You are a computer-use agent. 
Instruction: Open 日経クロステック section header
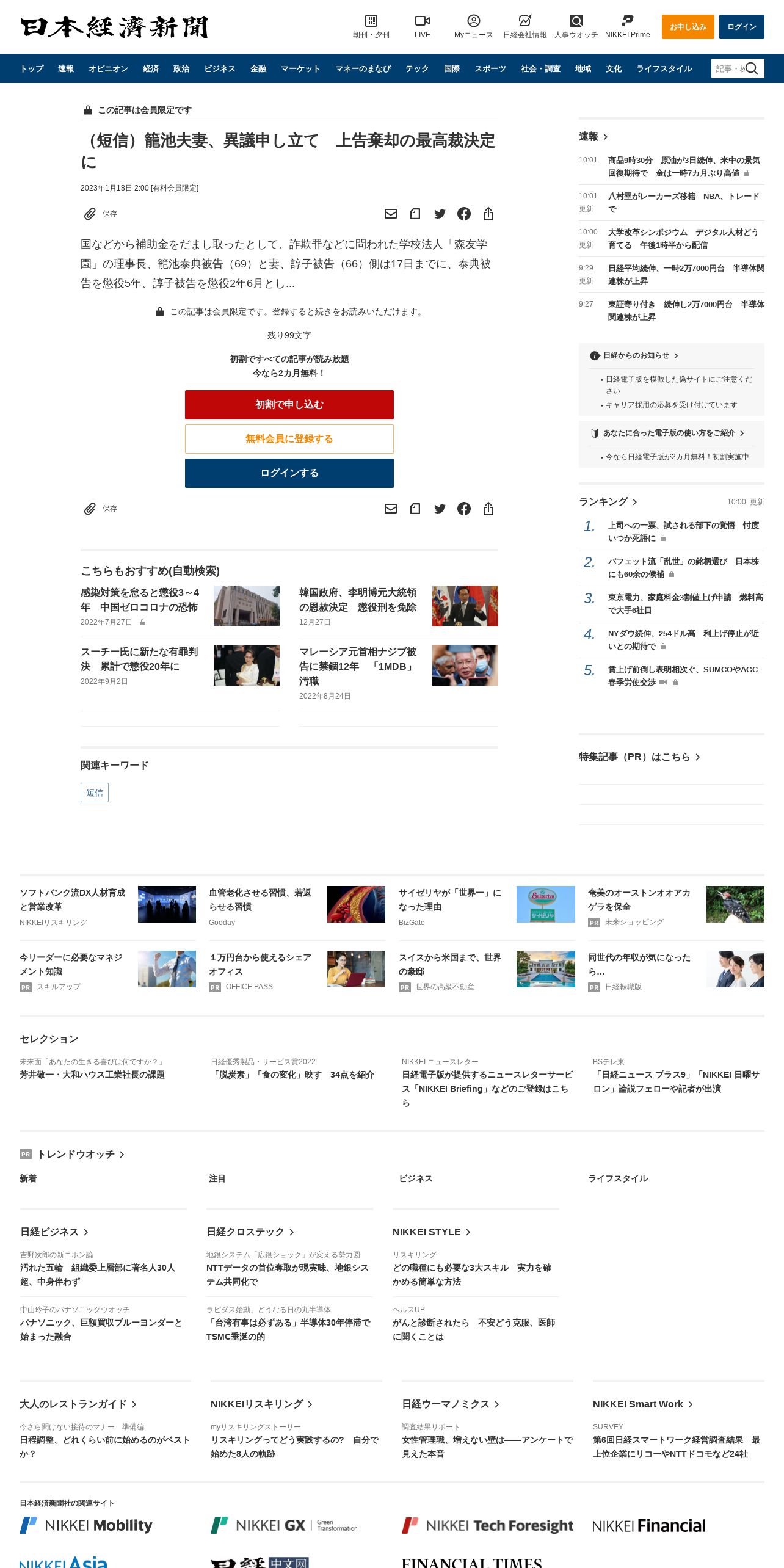(250, 1232)
